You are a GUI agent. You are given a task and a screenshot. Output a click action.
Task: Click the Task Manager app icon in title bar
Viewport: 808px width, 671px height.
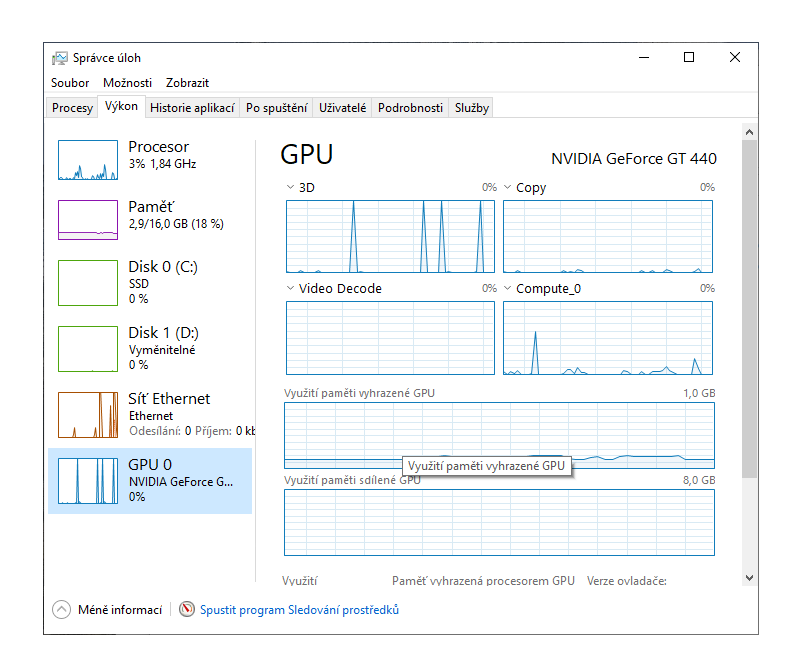60,58
